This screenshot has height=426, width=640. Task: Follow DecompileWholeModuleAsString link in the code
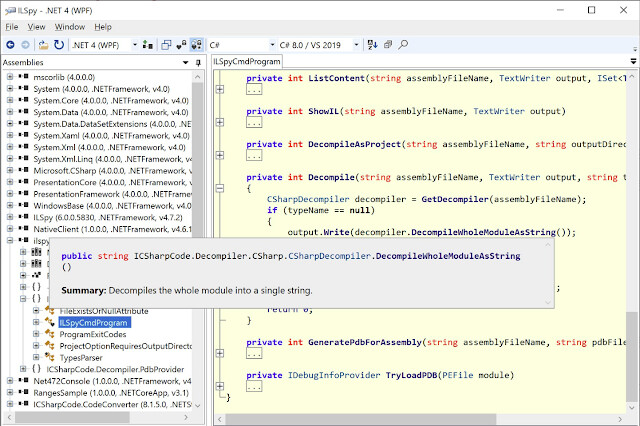(483, 232)
